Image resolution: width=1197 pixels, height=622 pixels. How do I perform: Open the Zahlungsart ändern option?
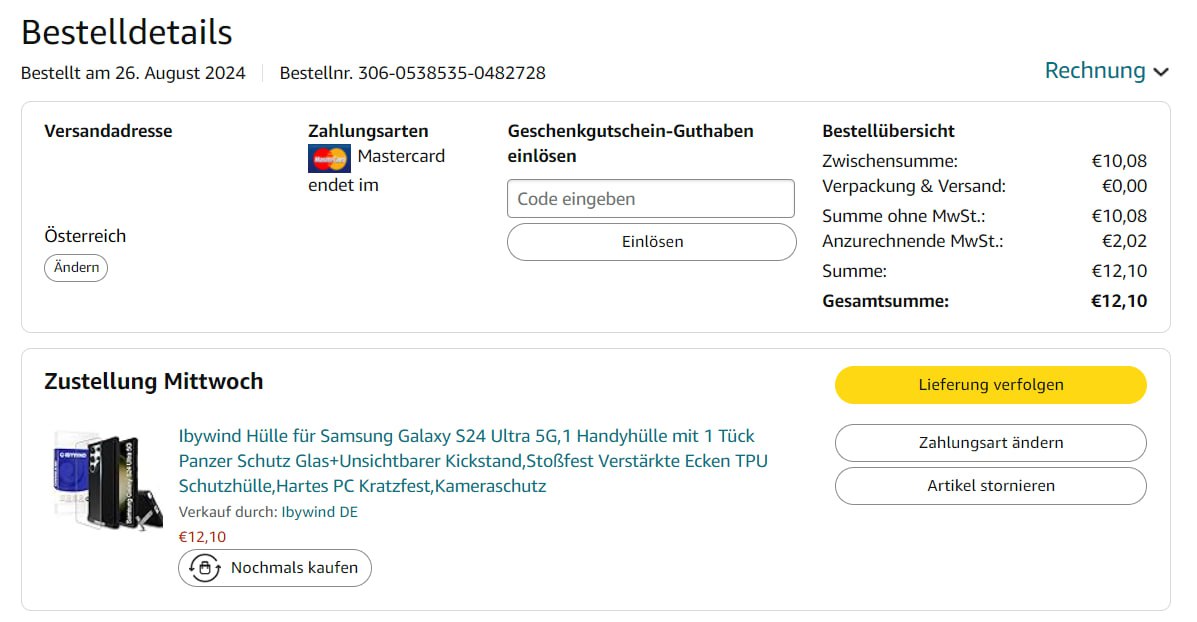[x=990, y=443]
